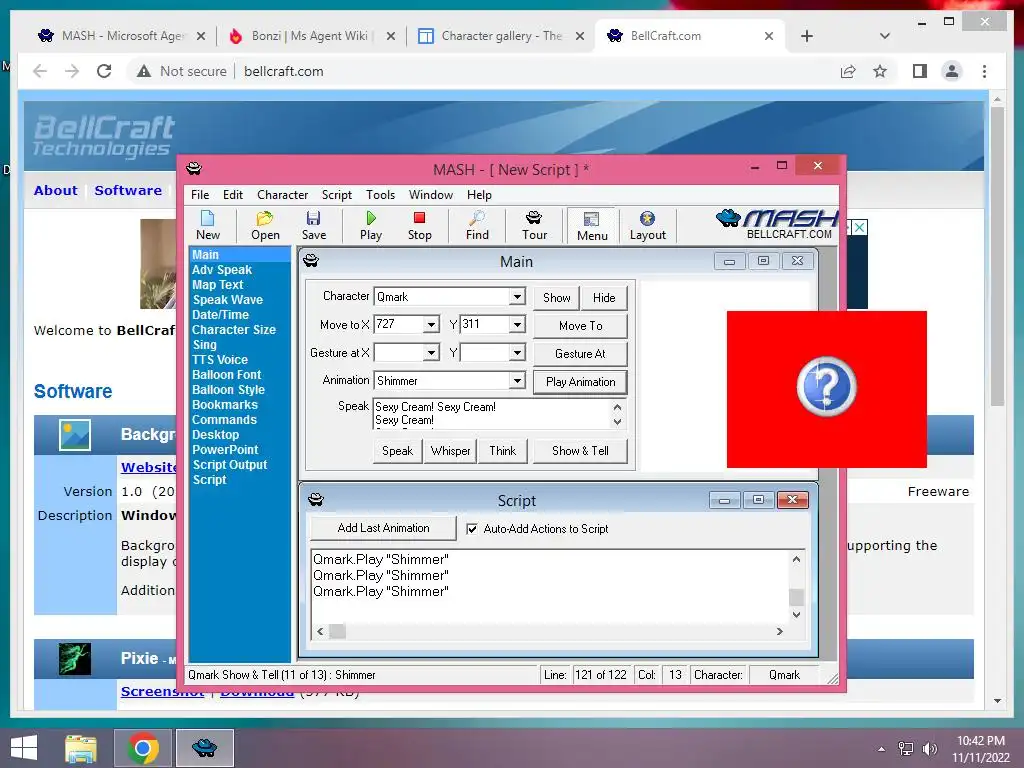Save the script using the Save icon

coord(313,225)
